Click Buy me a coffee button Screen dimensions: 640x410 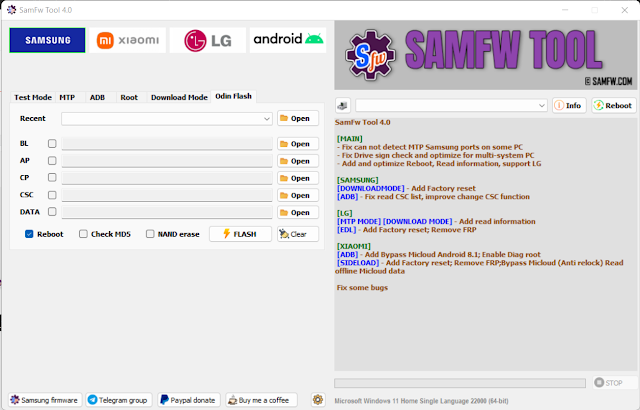pyautogui.click(x=261, y=400)
